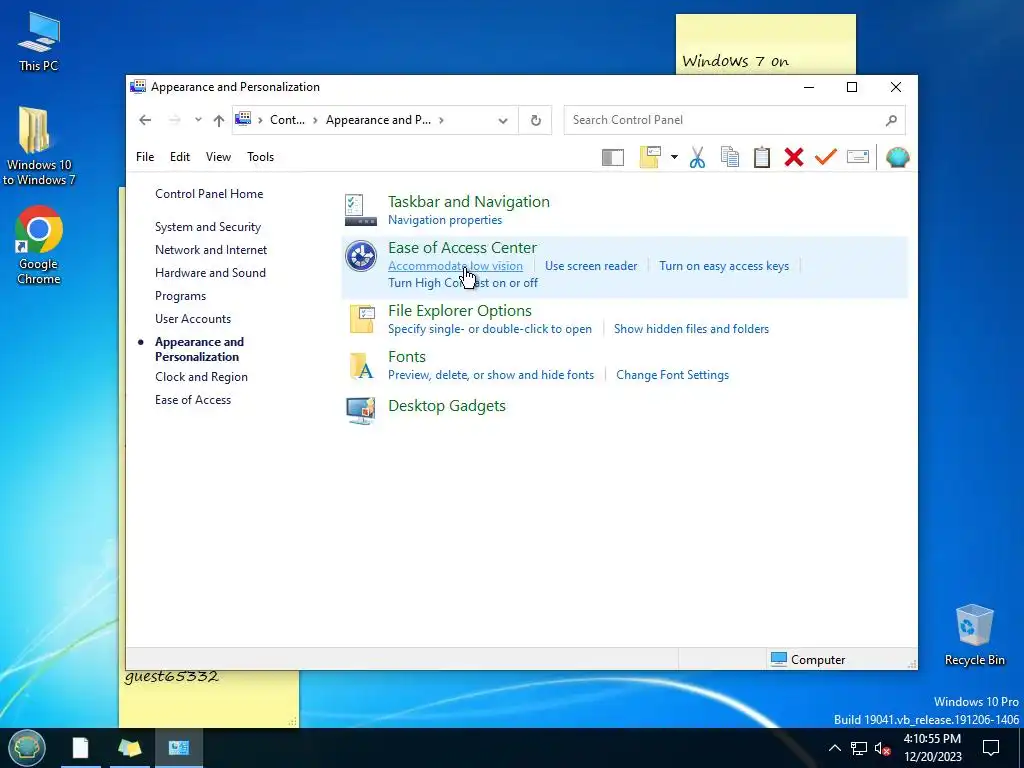1024x768 pixels.
Task: Go back with the back arrow
Action: point(145,120)
